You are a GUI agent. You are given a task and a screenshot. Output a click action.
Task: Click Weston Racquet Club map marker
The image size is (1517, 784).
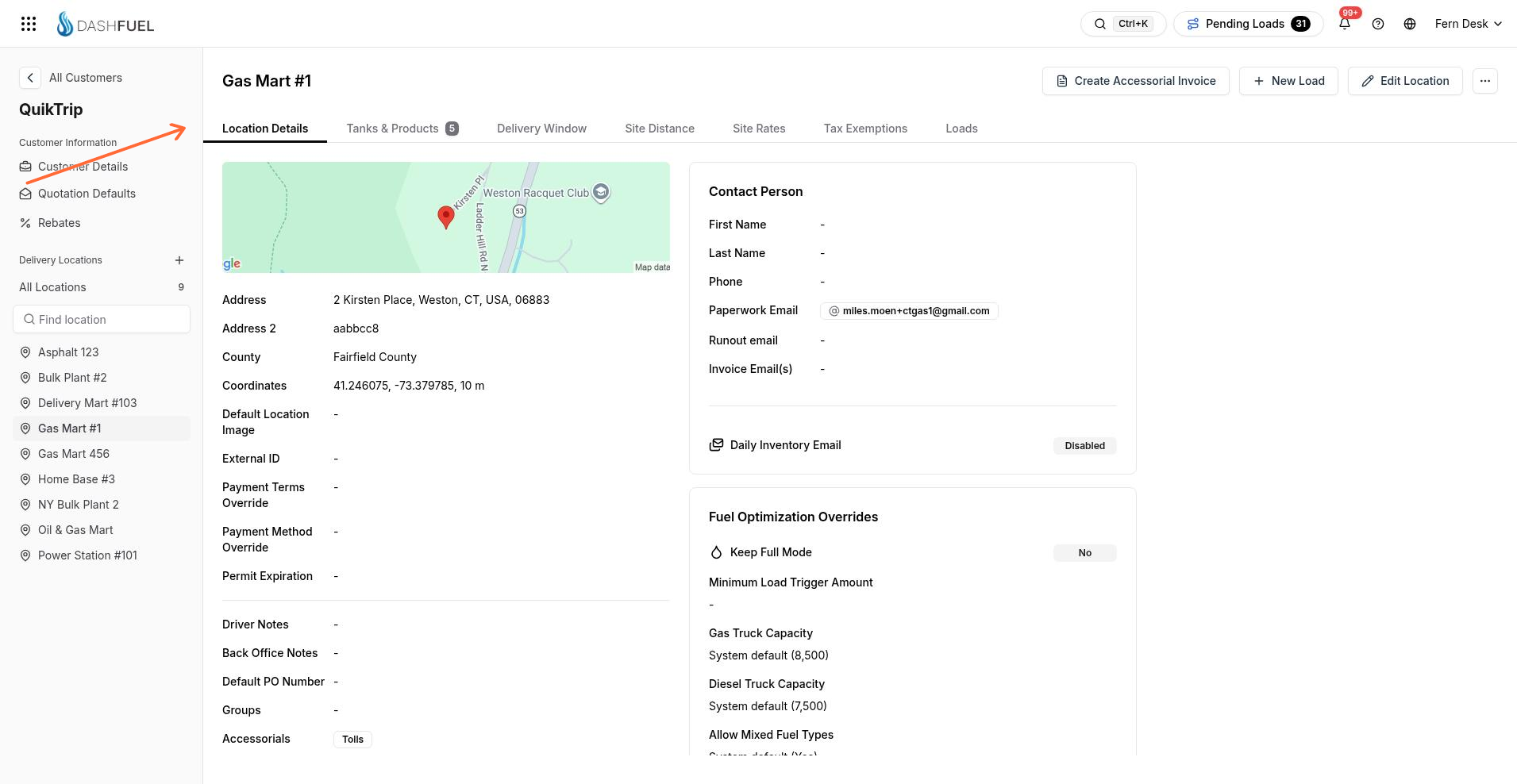pos(601,192)
